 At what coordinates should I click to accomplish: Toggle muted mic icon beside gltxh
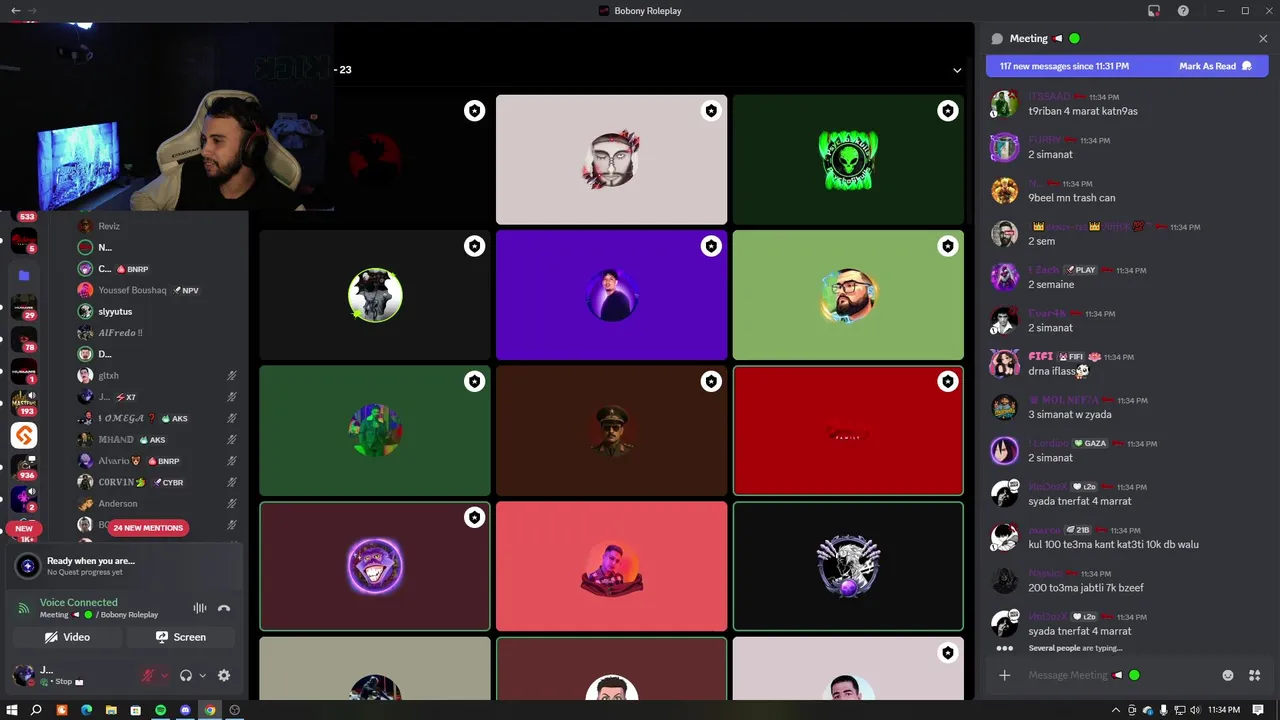click(x=231, y=376)
